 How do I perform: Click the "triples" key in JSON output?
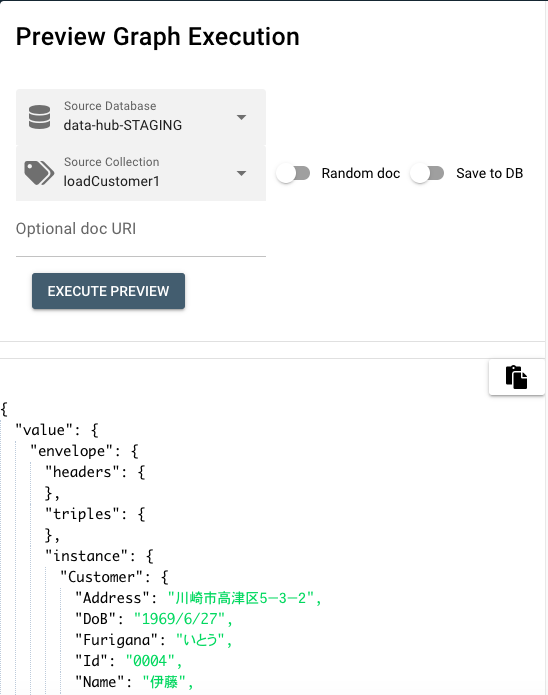coord(82,514)
